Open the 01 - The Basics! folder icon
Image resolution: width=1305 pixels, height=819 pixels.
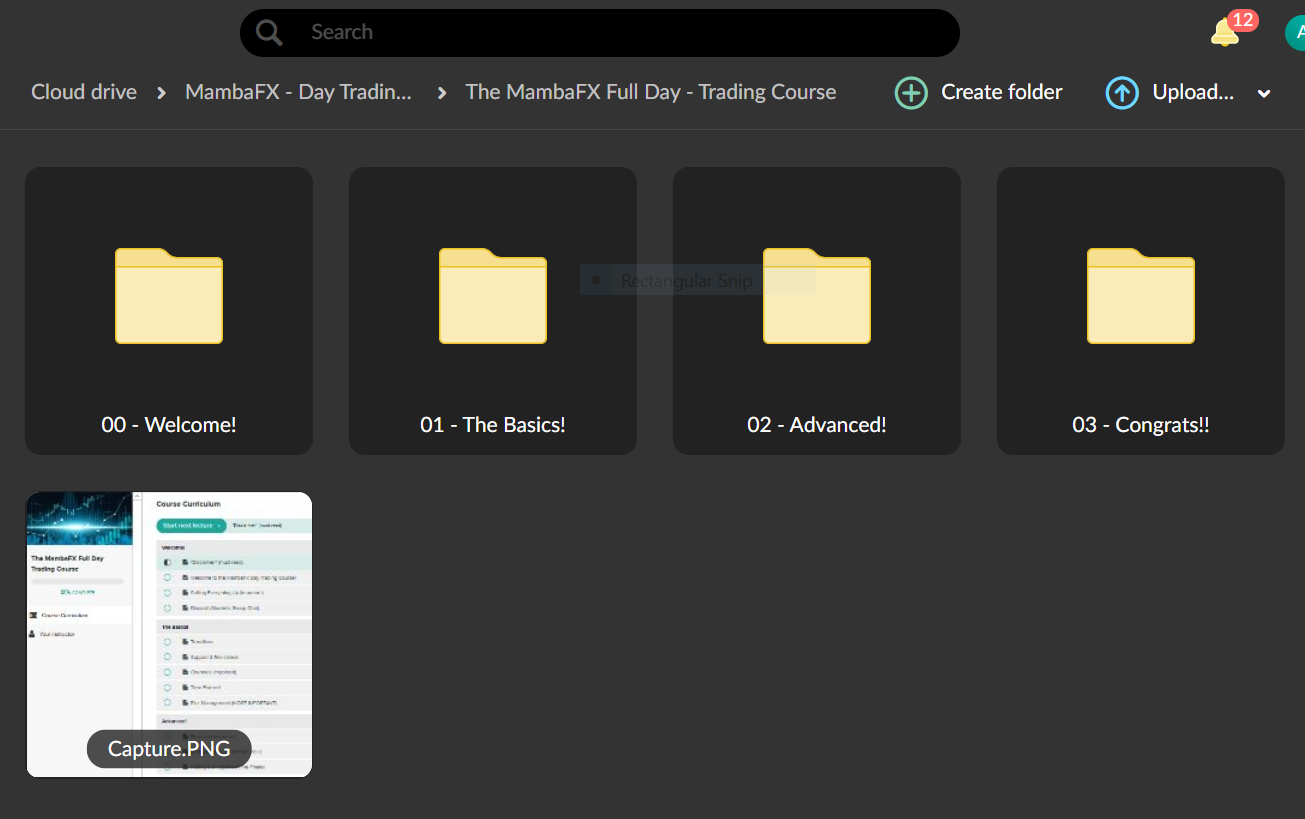click(x=493, y=296)
